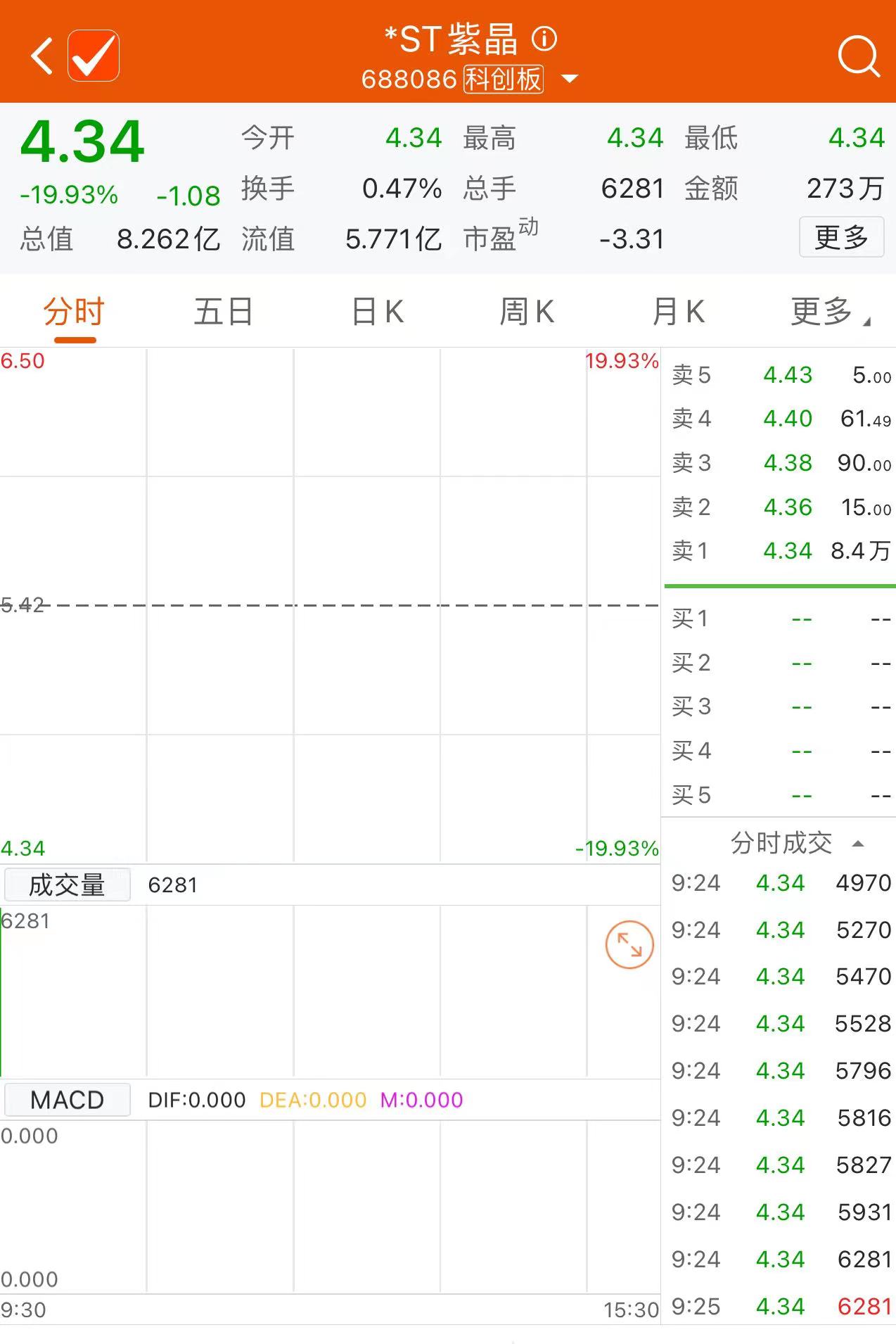Open dropdown arrow next to 科创板
This screenshot has width=896, height=1344.
click(x=570, y=79)
